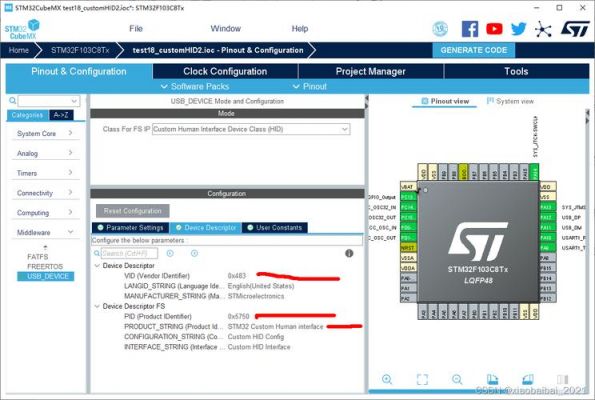Viewport: 595px width, 400px height.
Task: Open the Software Packs dropdown
Action: pos(195,87)
